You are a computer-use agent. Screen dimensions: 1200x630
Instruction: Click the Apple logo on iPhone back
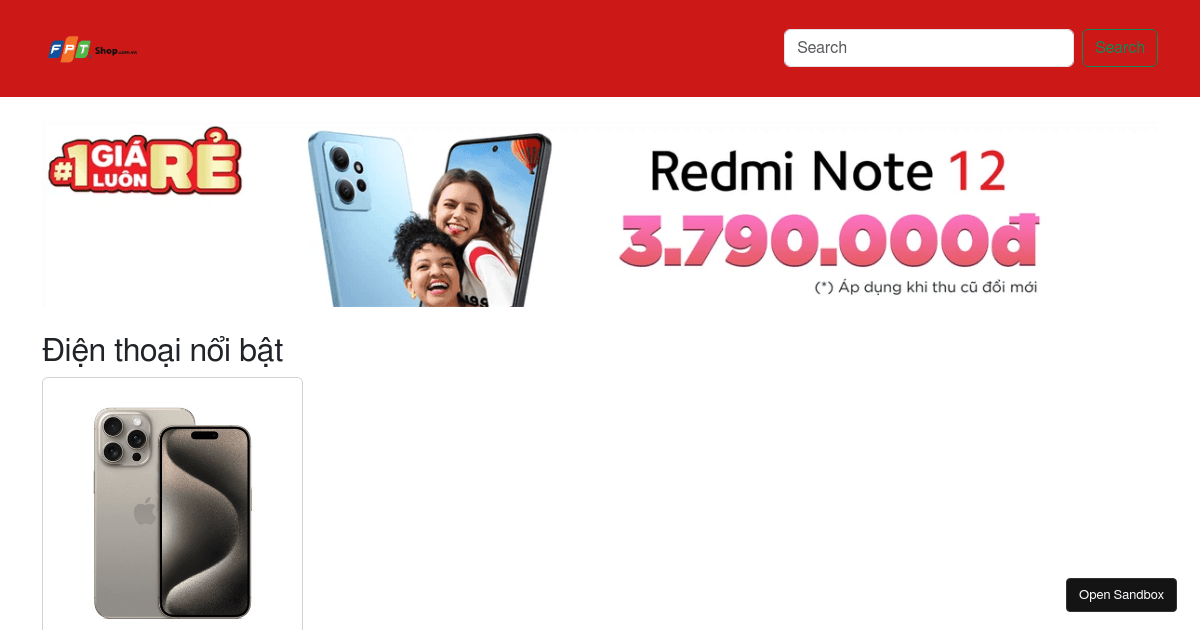click(145, 511)
